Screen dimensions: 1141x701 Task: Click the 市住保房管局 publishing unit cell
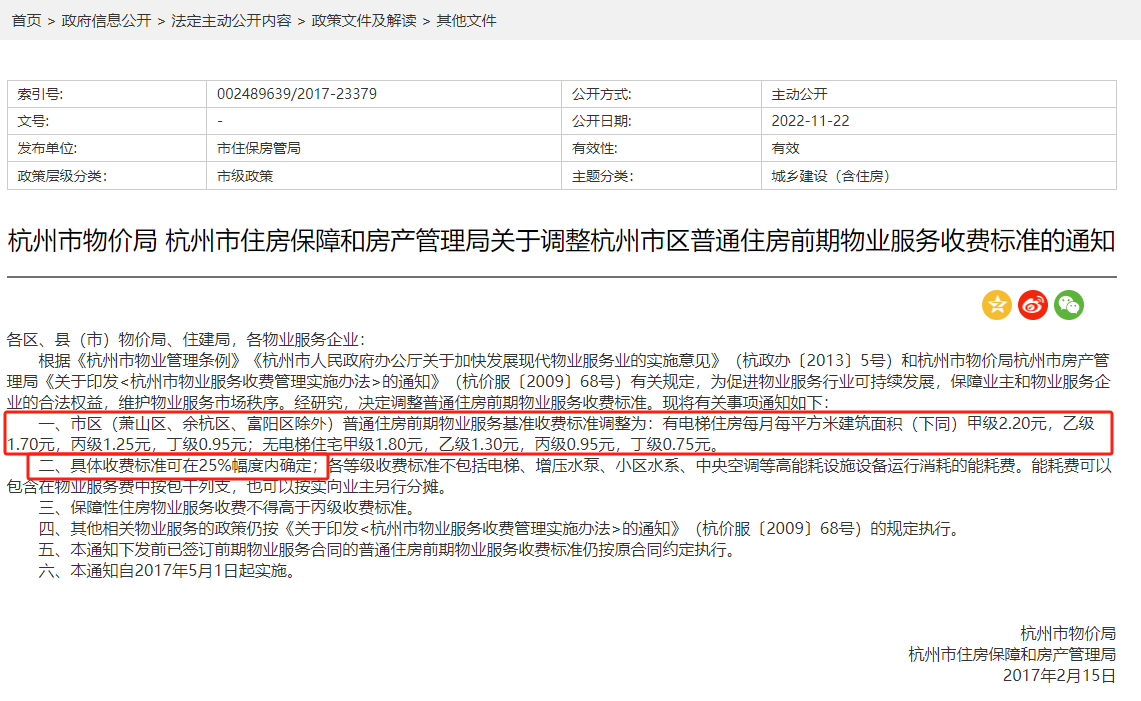click(x=258, y=148)
